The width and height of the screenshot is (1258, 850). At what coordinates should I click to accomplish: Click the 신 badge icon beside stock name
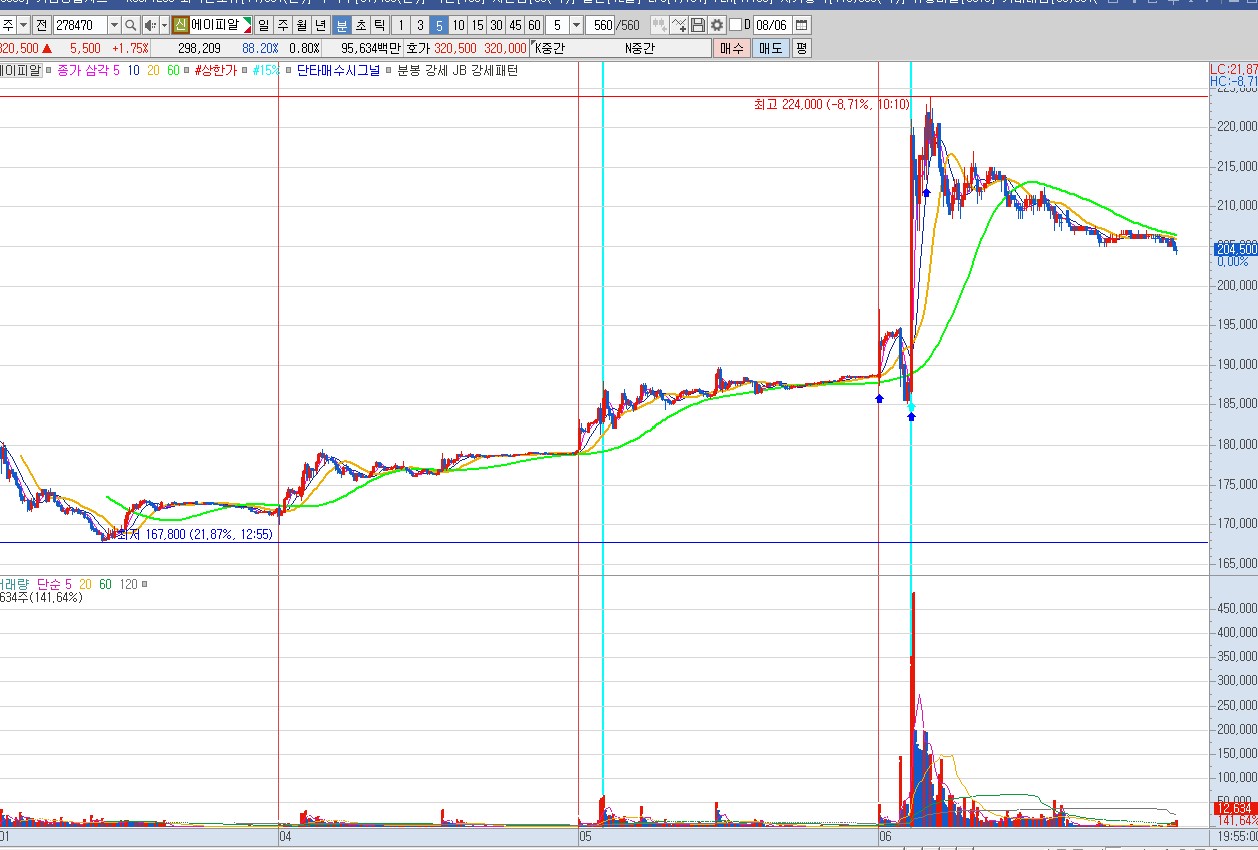[x=181, y=25]
